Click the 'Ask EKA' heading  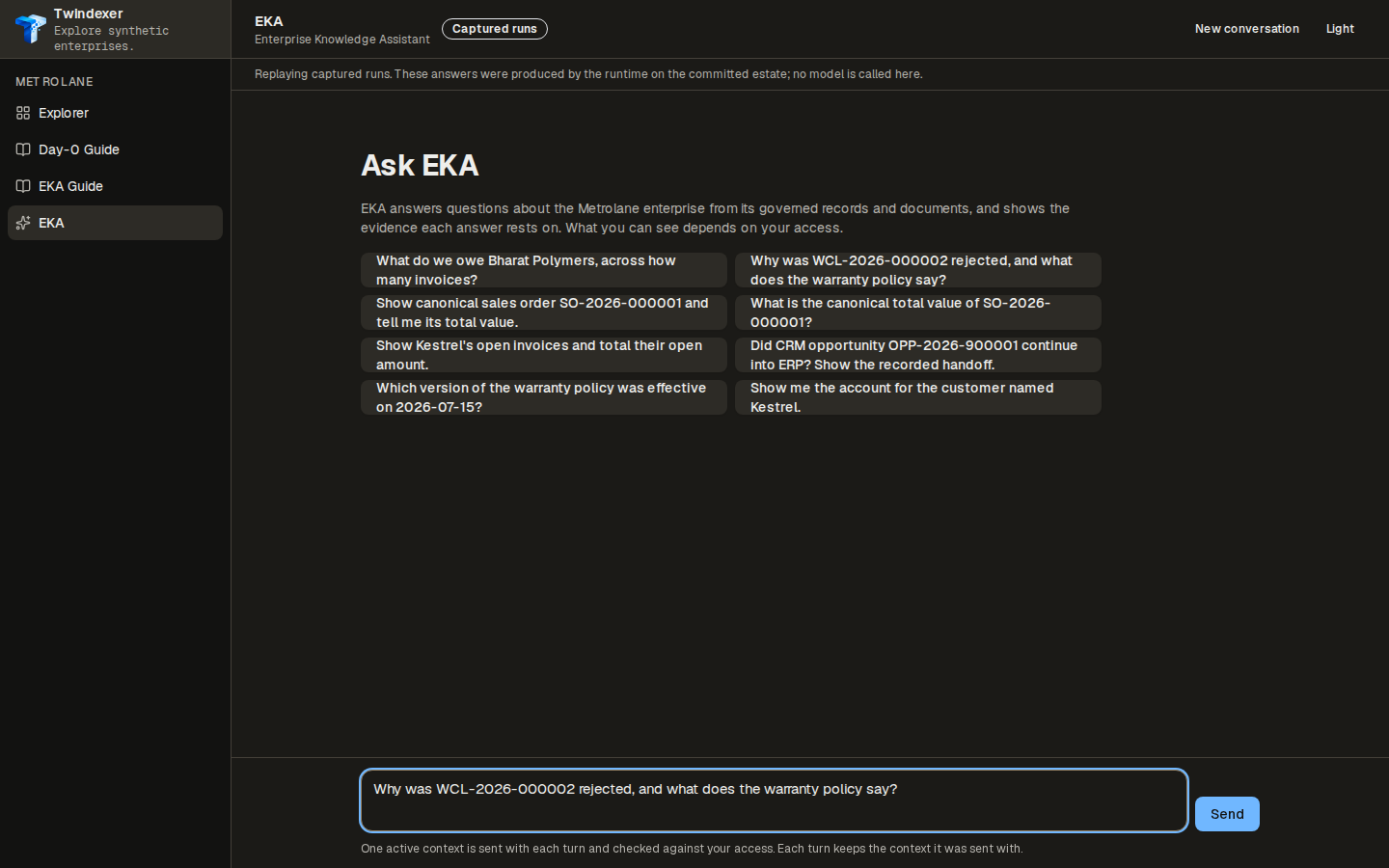[x=420, y=166]
